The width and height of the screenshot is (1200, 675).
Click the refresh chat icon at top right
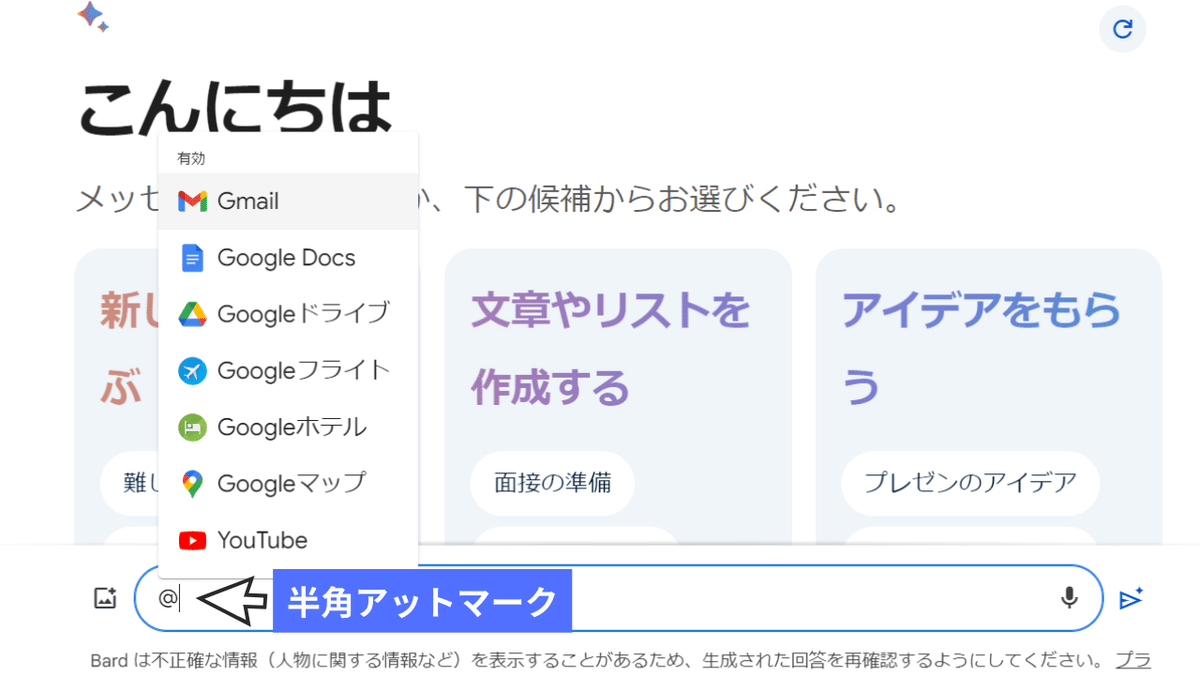pos(1122,29)
